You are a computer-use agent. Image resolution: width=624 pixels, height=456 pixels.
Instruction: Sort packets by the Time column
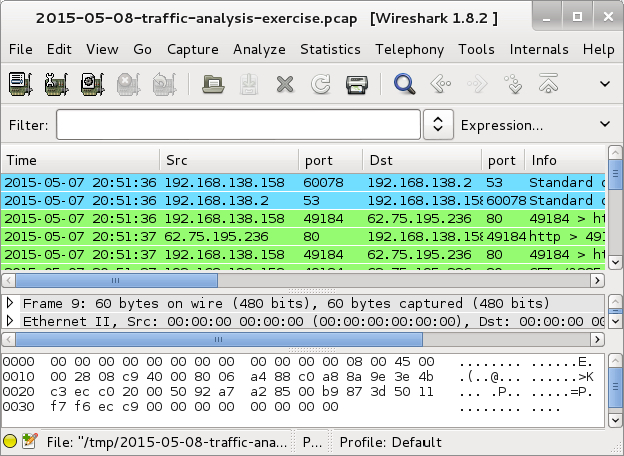tap(80, 160)
